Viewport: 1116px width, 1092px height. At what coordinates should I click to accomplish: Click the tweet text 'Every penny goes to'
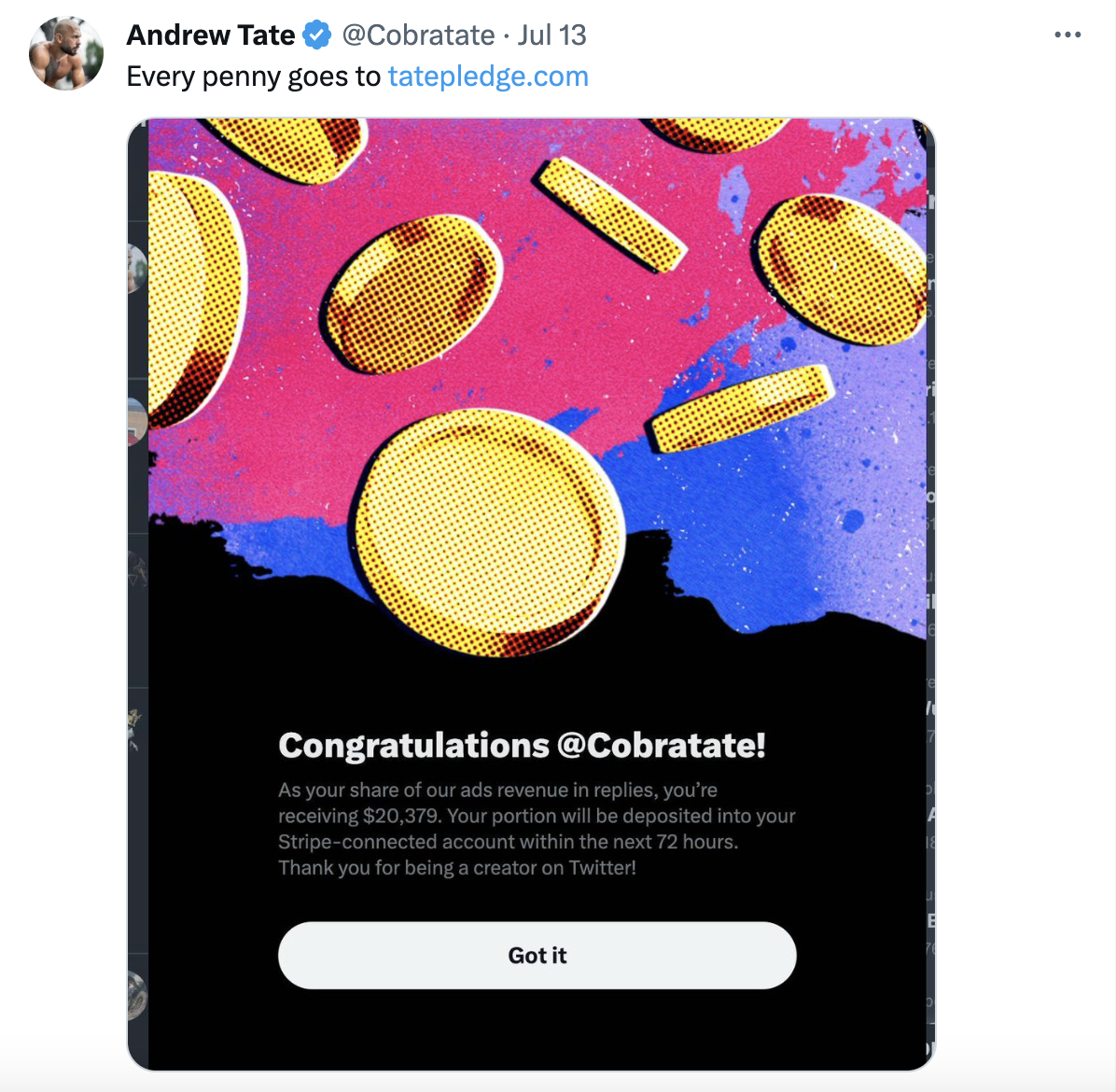[252, 77]
